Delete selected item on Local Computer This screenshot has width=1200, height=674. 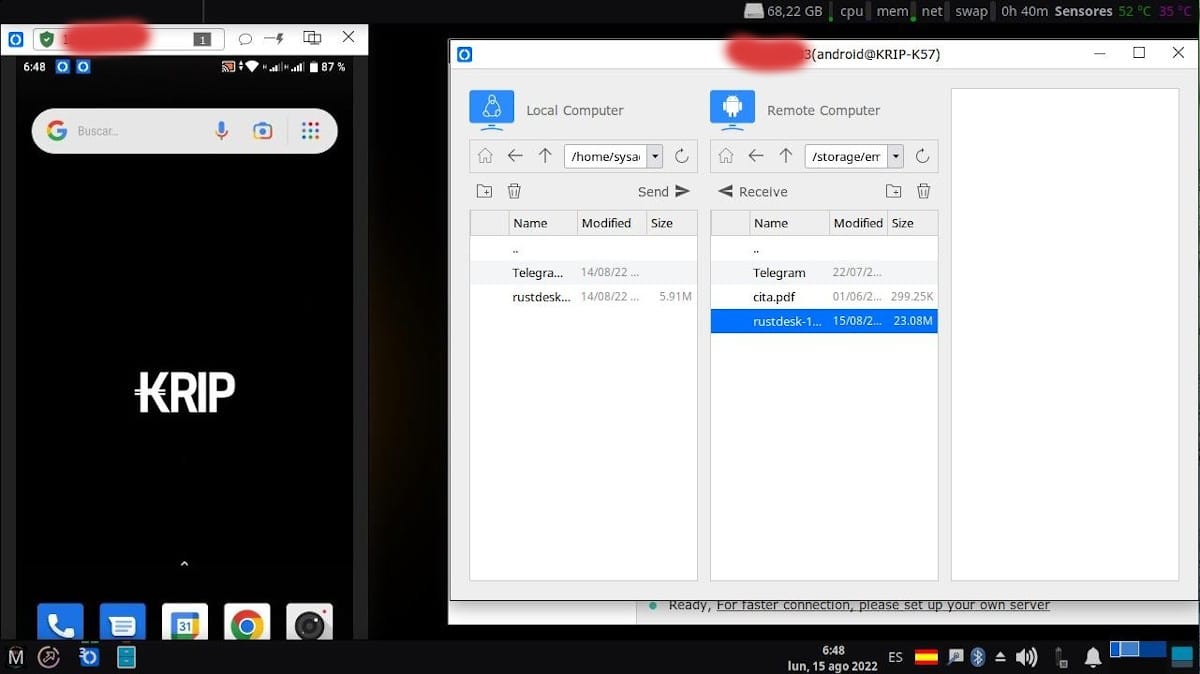click(514, 191)
